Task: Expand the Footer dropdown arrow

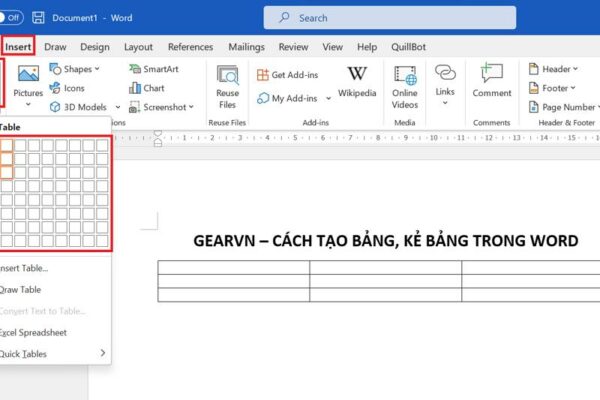Action: click(x=573, y=88)
